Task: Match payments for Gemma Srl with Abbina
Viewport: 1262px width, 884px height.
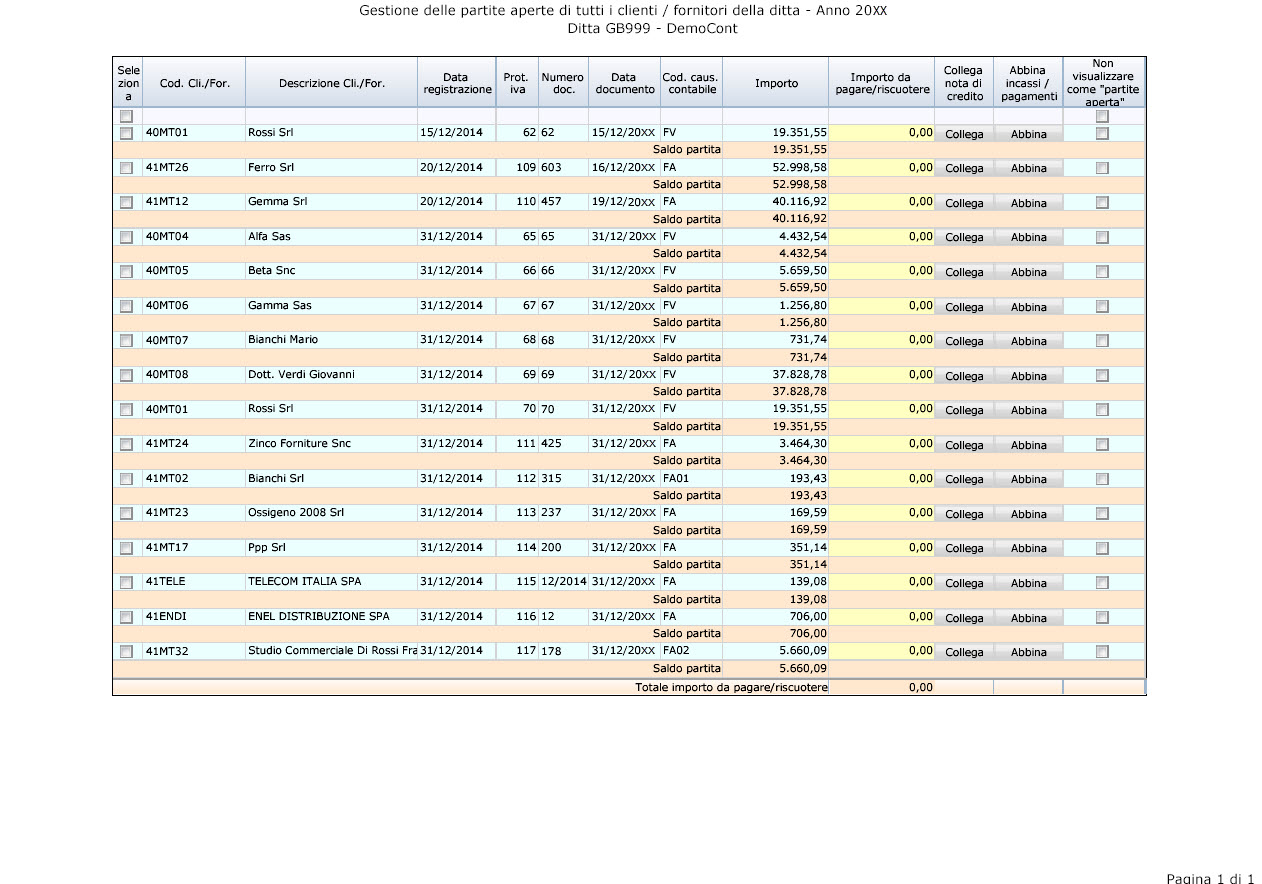Action: [1028, 203]
